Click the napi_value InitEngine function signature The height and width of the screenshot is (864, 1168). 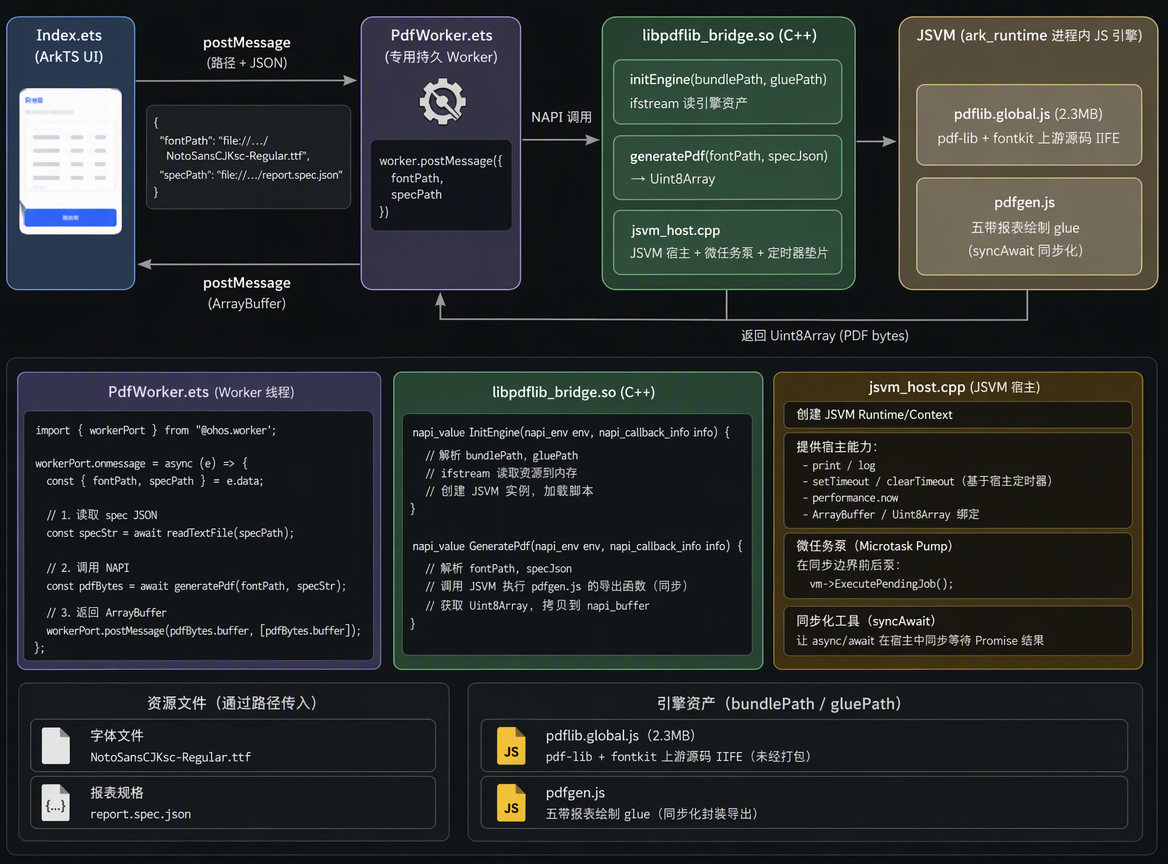pos(571,433)
